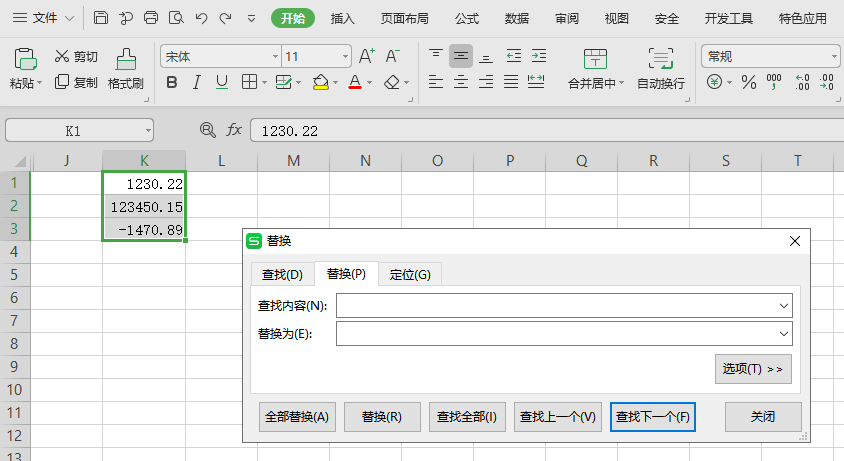
Task: Click the Cut (剪切) scissors icon
Action: point(63,56)
